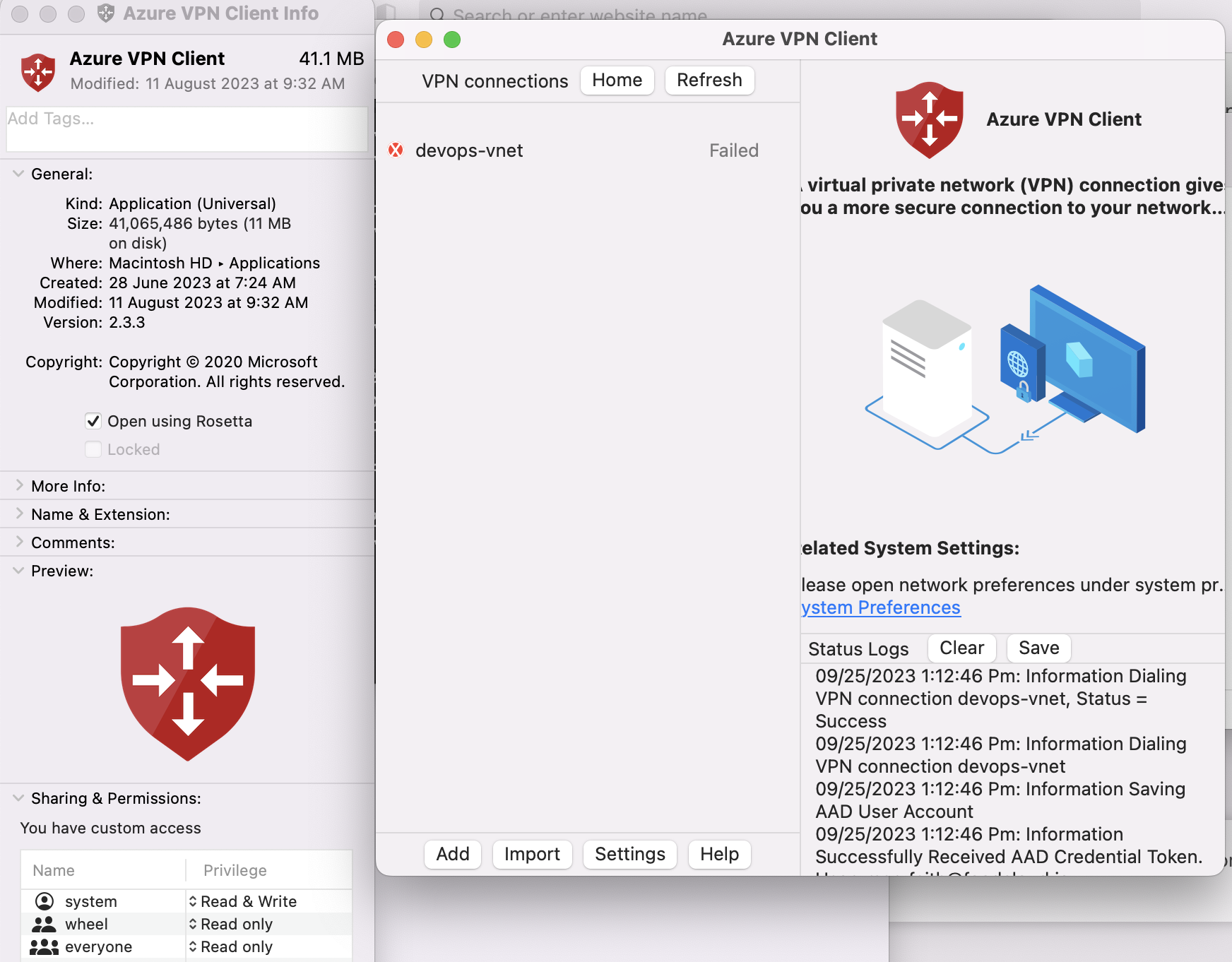Open the System Preferences link

click(x=881, y=607)
